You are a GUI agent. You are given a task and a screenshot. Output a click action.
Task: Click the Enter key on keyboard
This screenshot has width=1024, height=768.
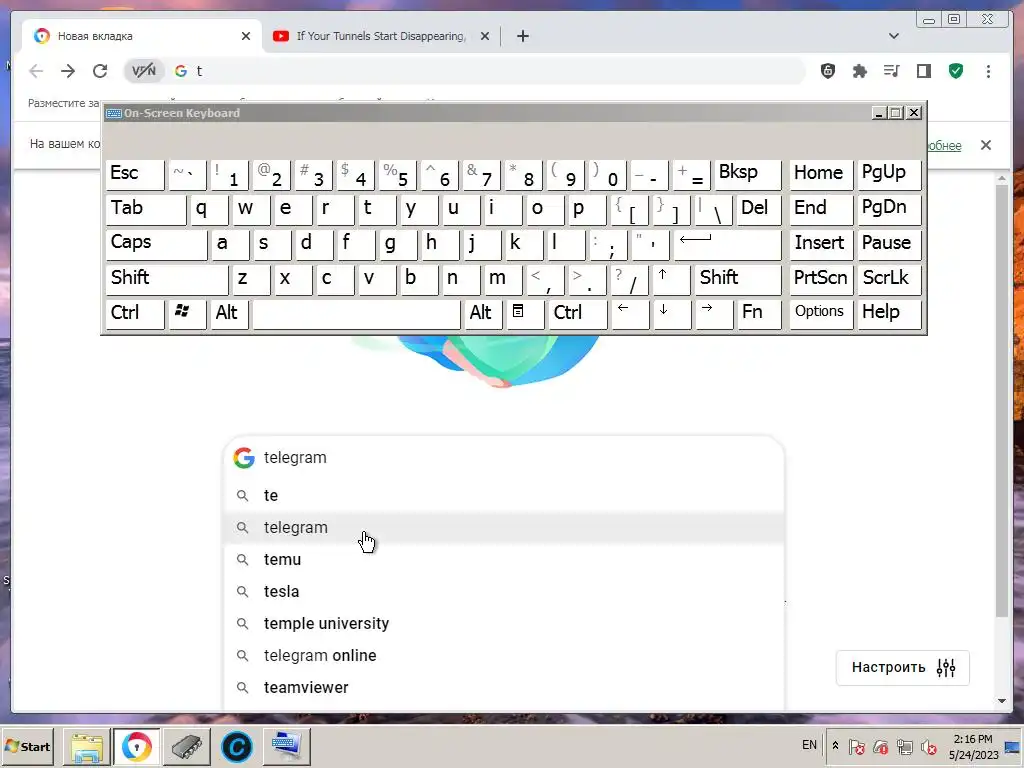[727, 244]
